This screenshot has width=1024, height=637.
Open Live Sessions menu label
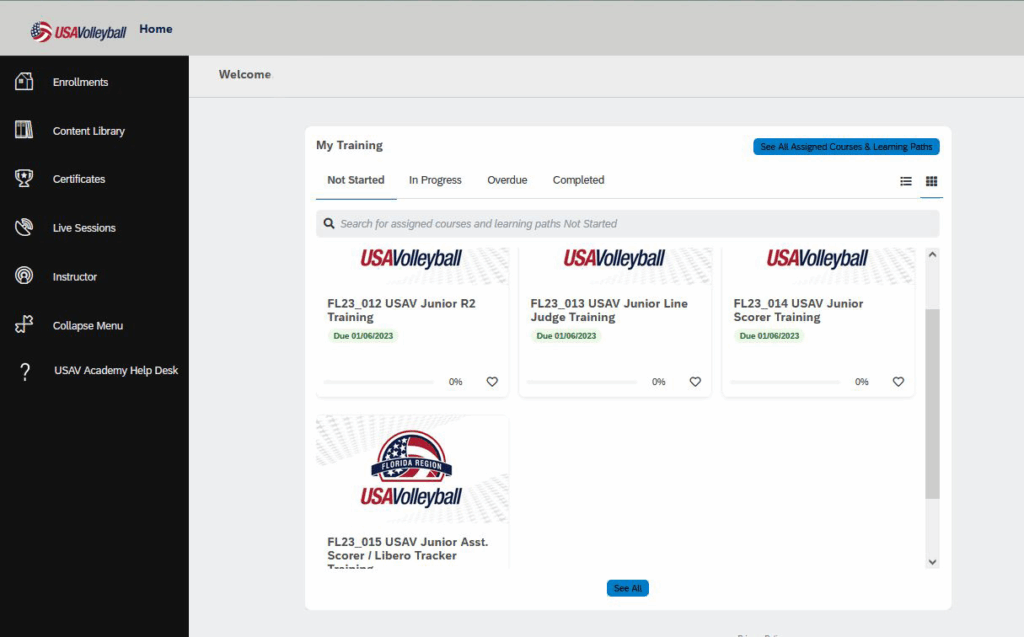click(x=84, y=228)
